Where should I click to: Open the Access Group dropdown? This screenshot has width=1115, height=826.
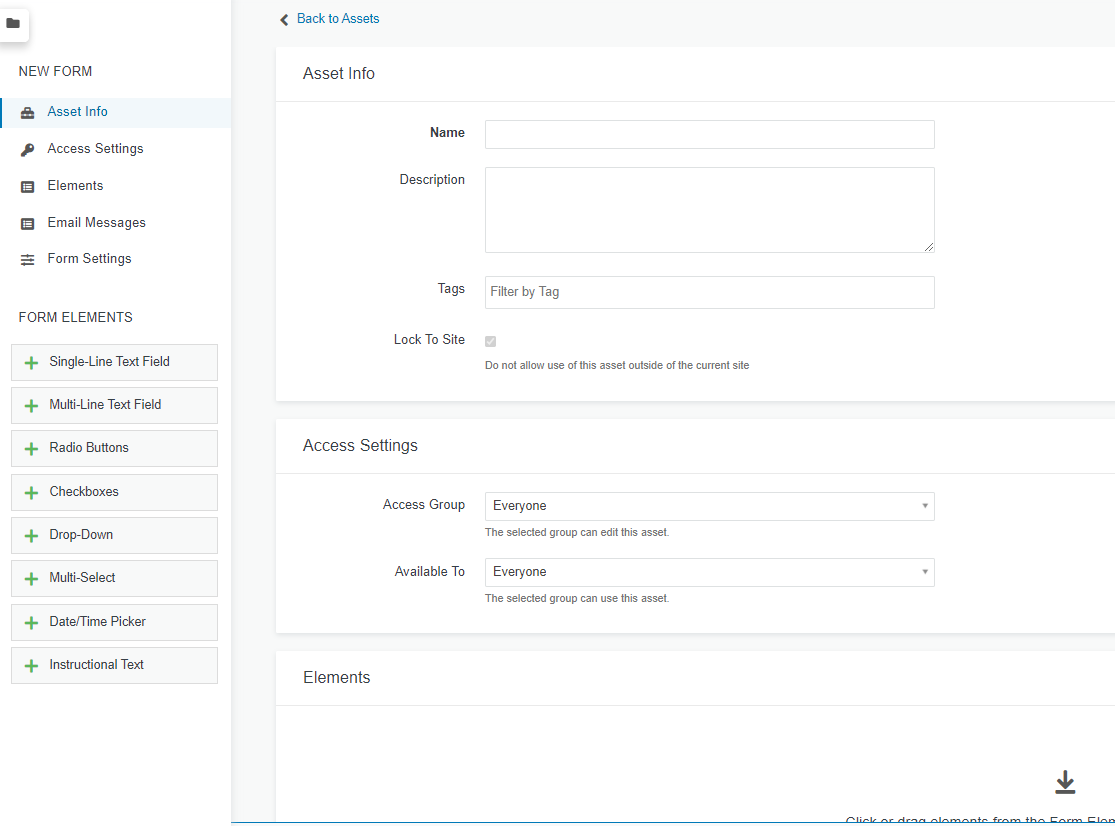tap(709, 506)
